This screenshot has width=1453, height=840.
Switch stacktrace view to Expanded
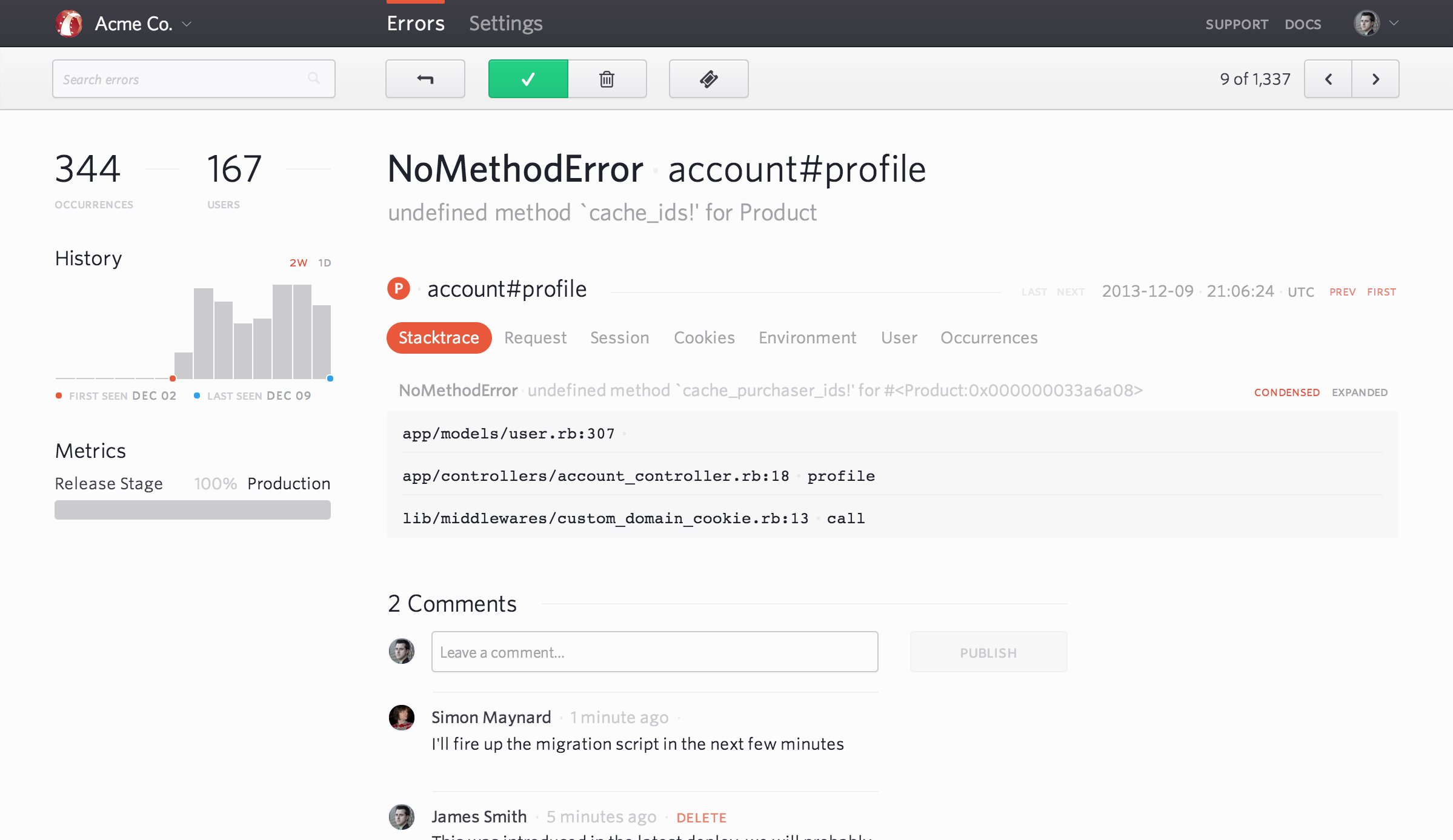pos(1359,392)
